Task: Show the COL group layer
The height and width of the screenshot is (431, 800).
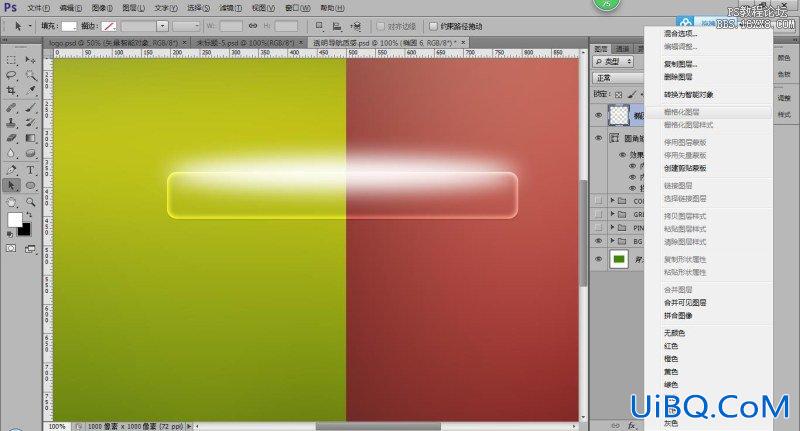Action: click(x=598, y=201)
